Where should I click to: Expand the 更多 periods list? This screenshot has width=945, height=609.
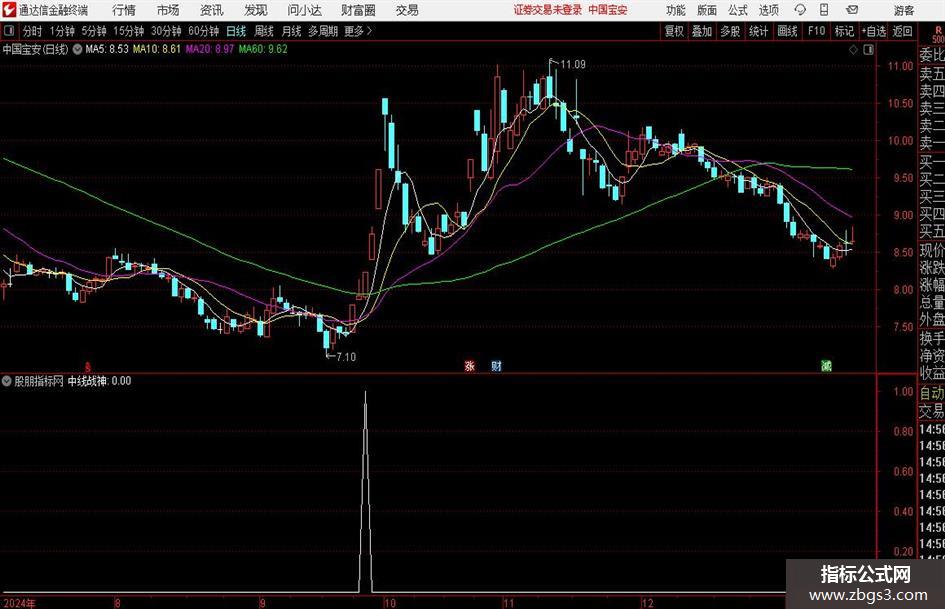point(358,31)
